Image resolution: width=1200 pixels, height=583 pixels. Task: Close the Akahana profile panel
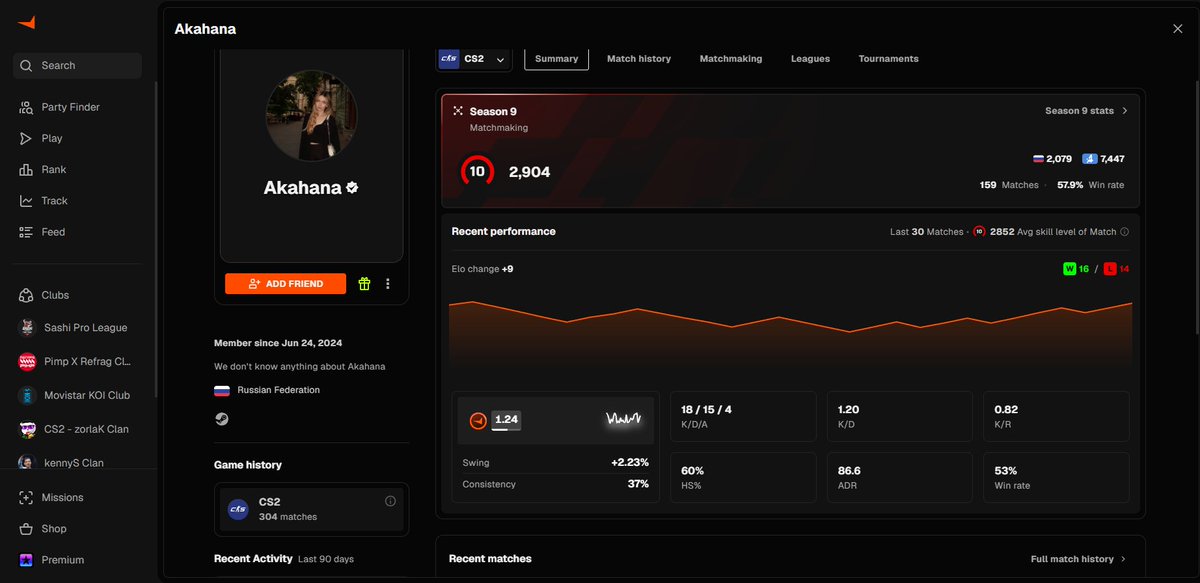[x=1177, y=29]
